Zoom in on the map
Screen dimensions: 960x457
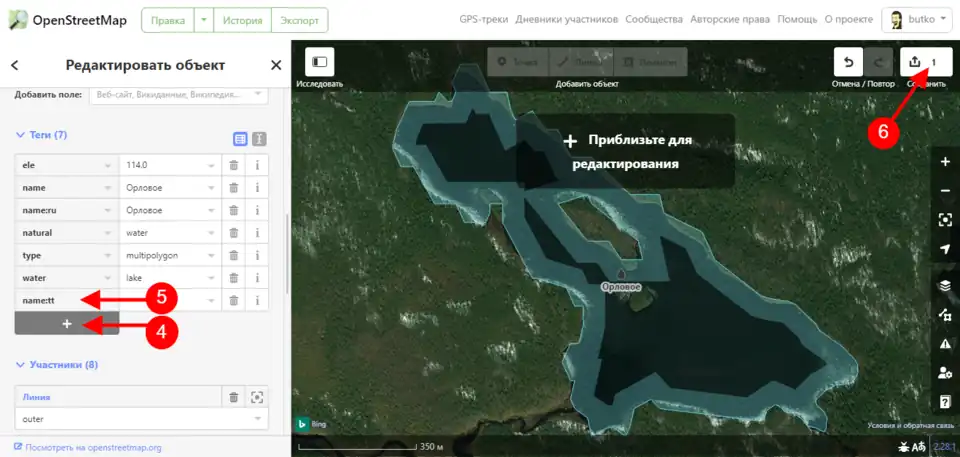click(945, 162)
